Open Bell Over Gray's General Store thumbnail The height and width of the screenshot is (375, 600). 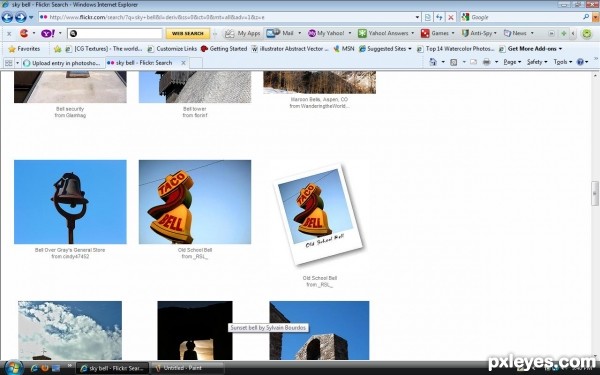[x=70, y=202]
